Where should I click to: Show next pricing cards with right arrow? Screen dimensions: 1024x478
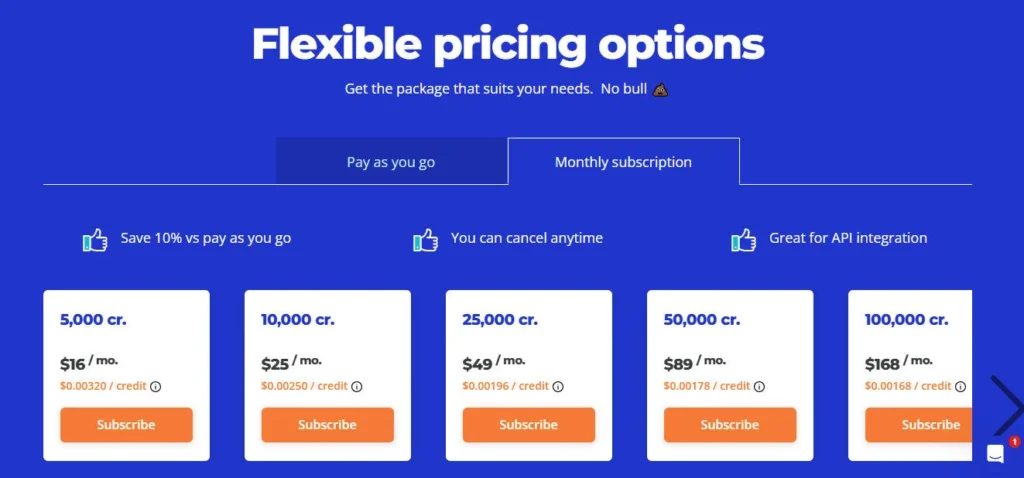click(1006, 405)
